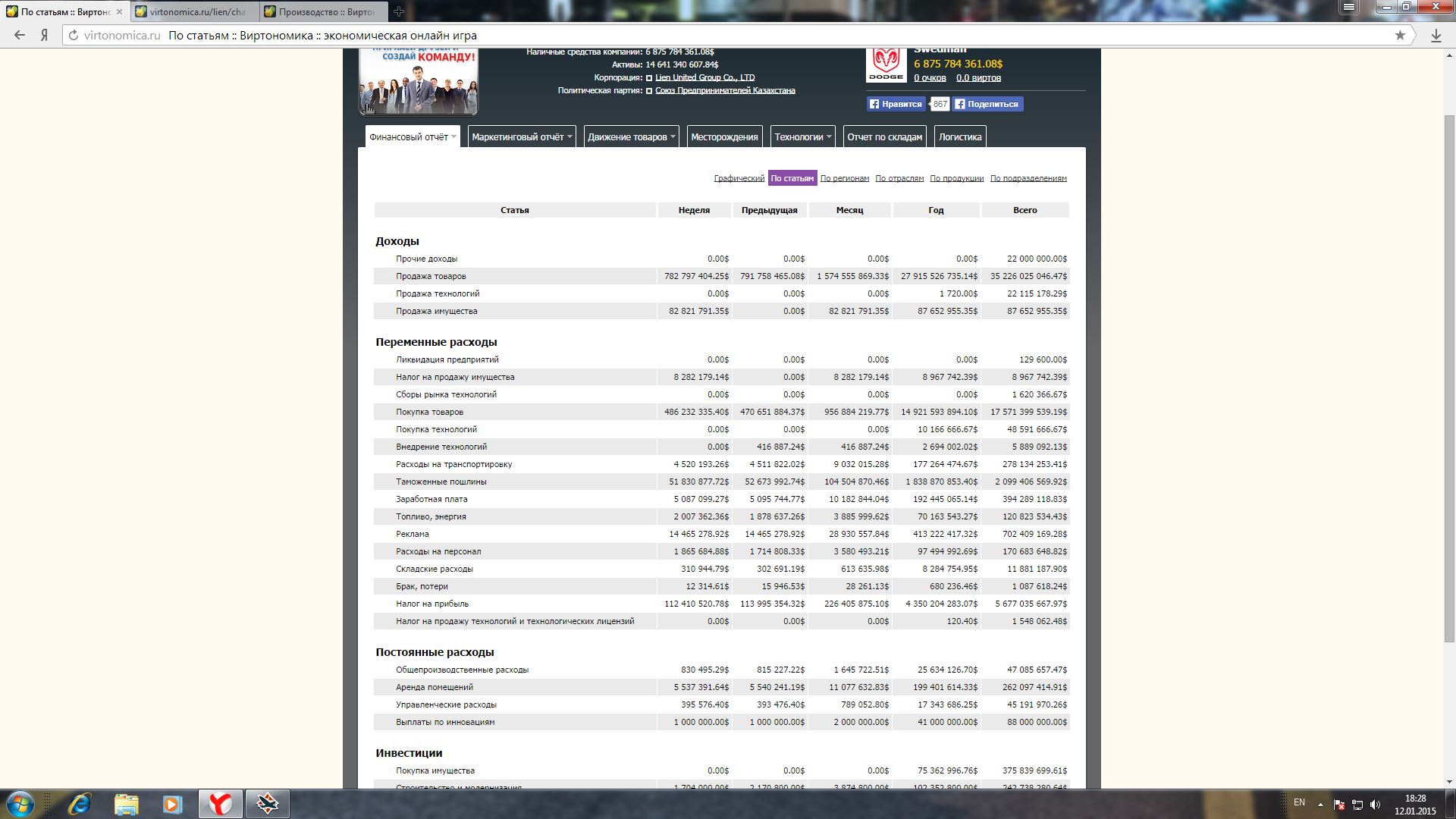This screenshot has height=819, width=1456.
Task: Click the Facebook Поделиться share button
Action: click(x=987, y=104)
